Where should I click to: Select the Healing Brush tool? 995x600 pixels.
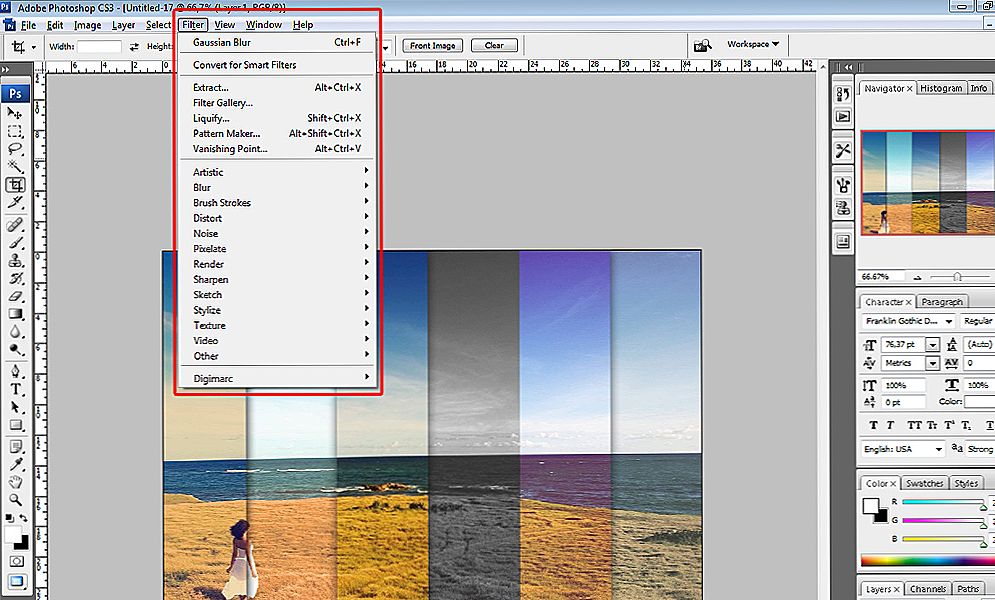click(15, 225)
